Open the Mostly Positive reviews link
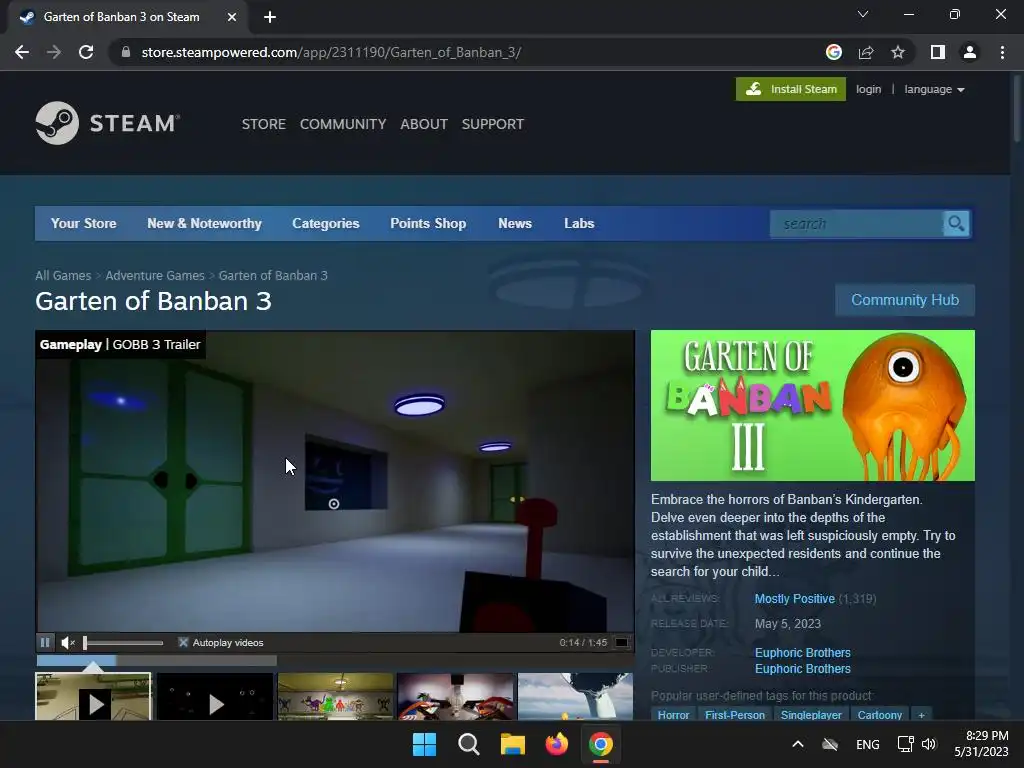 click(x=795, y=599)
